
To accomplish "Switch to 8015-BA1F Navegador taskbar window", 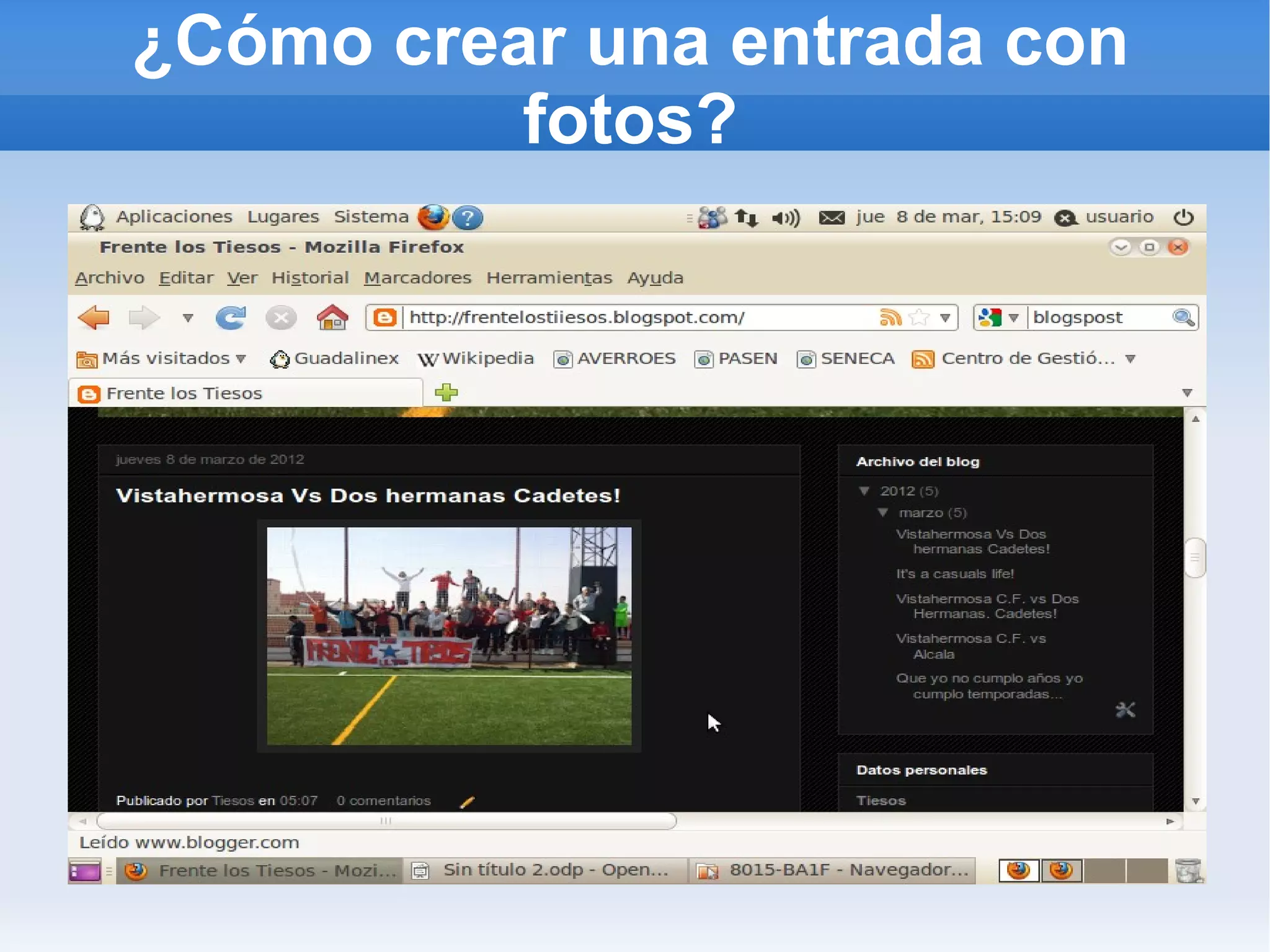I will tap(832, 871).
